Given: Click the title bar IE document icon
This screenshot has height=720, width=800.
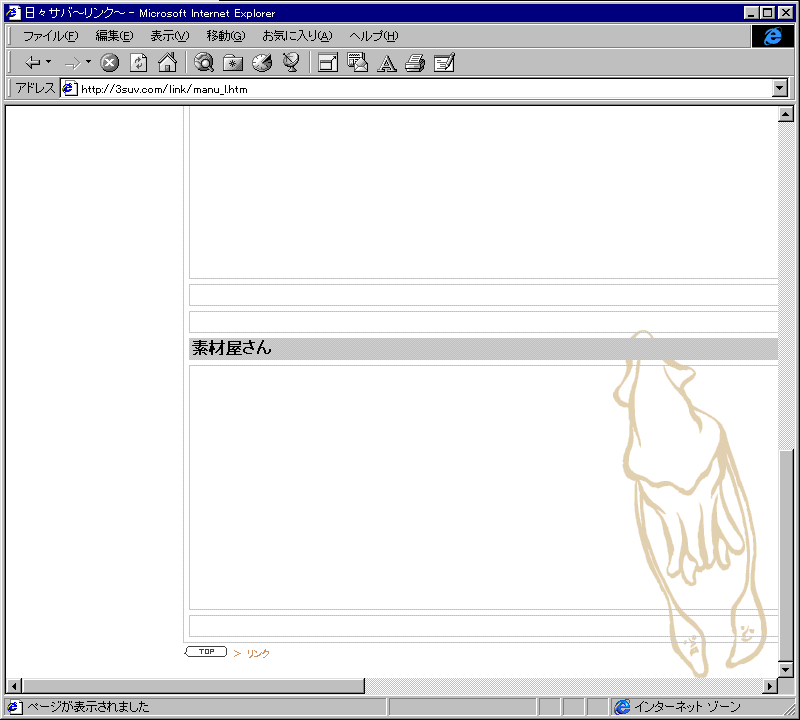Looking at the screenshot, I should click(13, 12).
